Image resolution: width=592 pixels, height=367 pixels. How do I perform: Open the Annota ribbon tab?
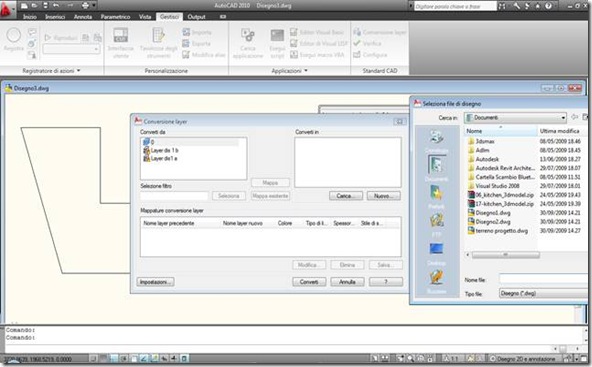click(x=83, y=17)
